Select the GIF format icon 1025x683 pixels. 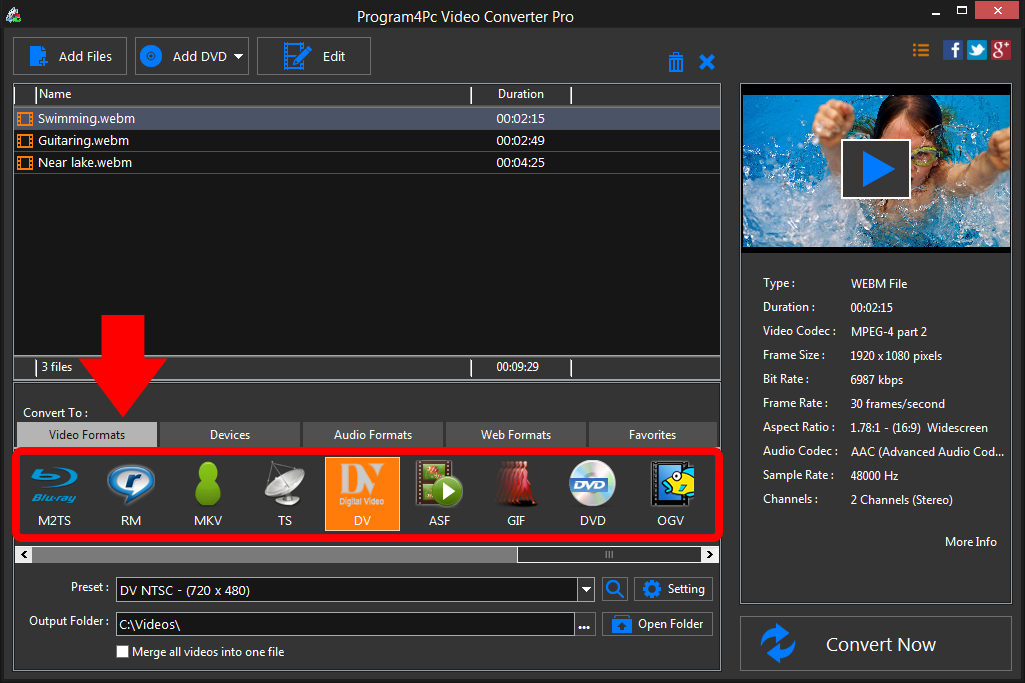coord(516,493)
